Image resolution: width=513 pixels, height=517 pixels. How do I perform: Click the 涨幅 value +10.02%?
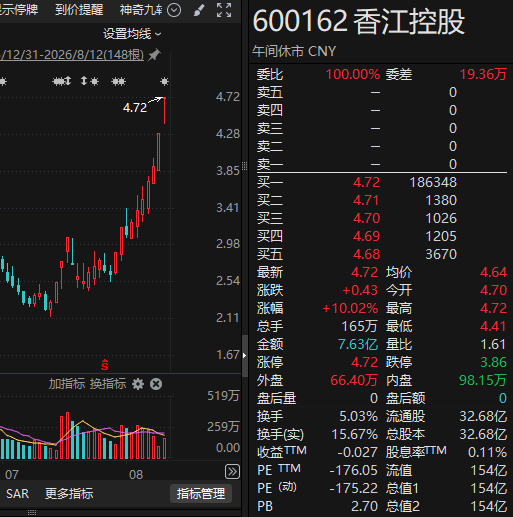[x=350, y=308]
